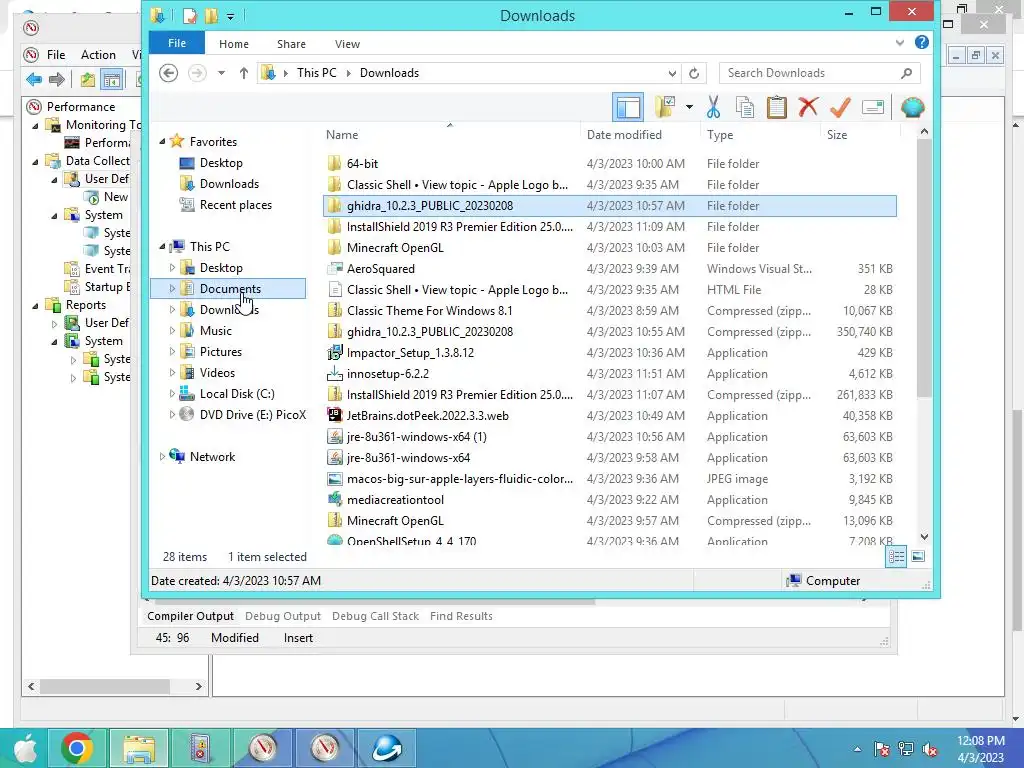The width and height of the screenshot is (1024, 768).
Task: Sort by the Date modified column
Action: (x=624, y=135)
